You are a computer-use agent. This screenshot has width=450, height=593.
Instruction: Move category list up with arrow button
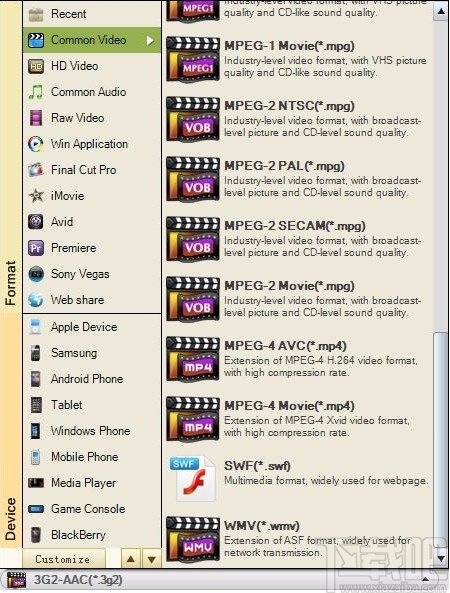click(x=131, y=559)
